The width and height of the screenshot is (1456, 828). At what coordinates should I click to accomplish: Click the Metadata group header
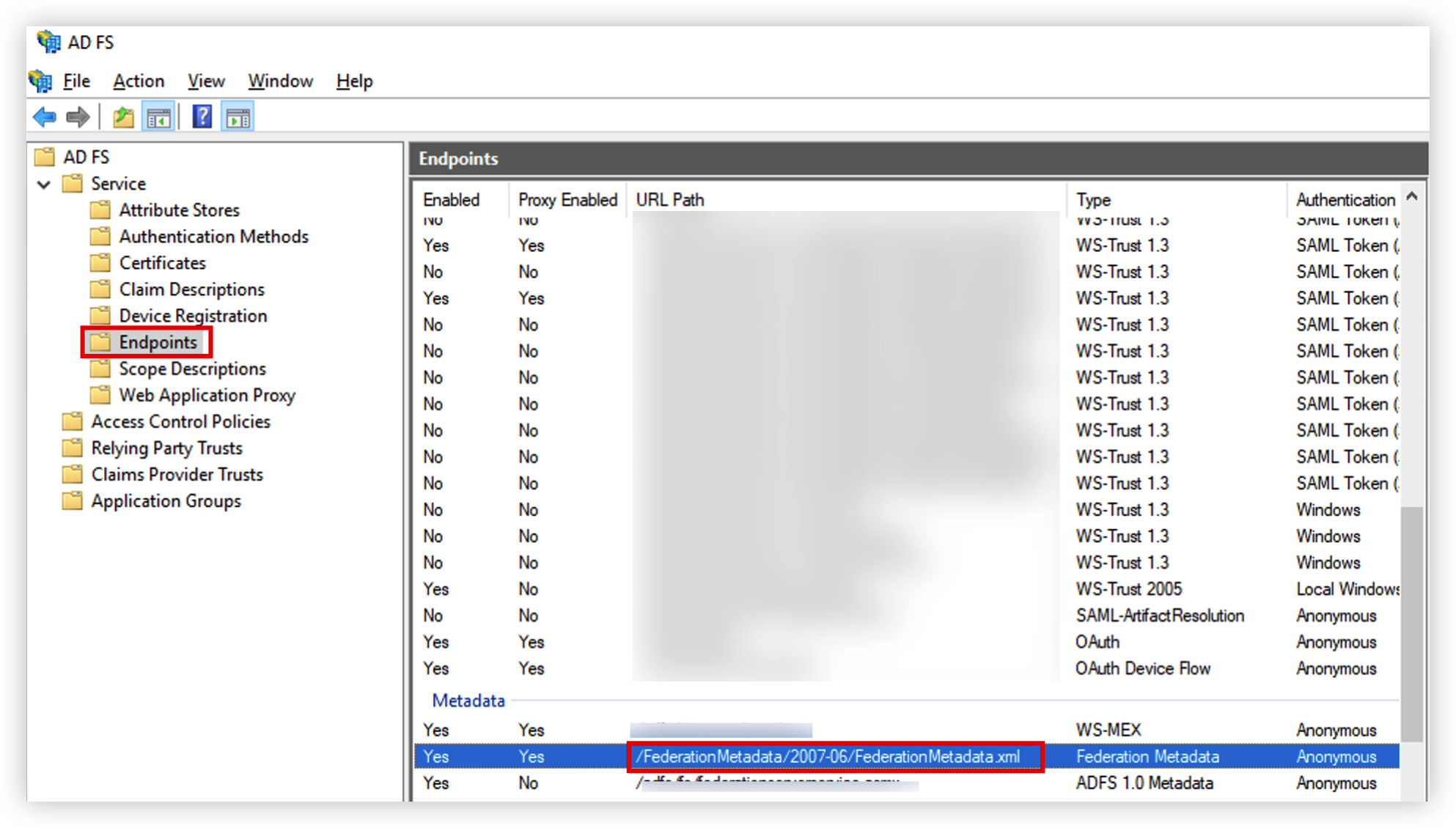468,701
